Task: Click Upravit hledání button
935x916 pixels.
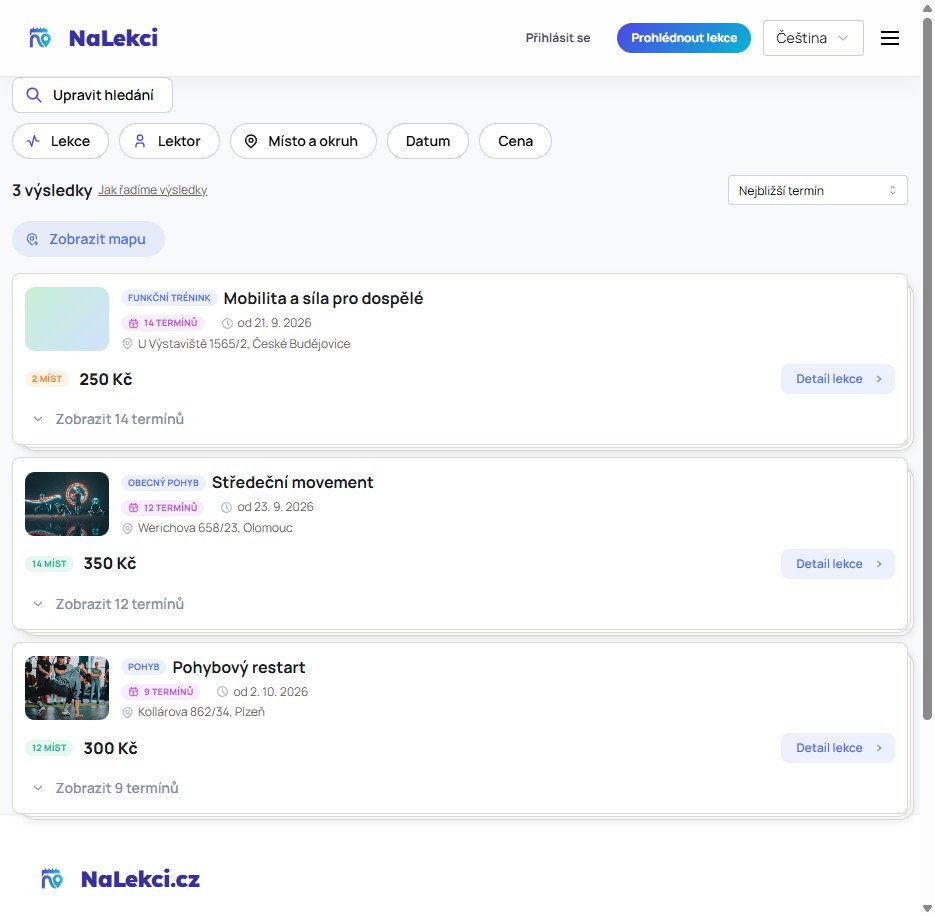Action: pos(92,95)
